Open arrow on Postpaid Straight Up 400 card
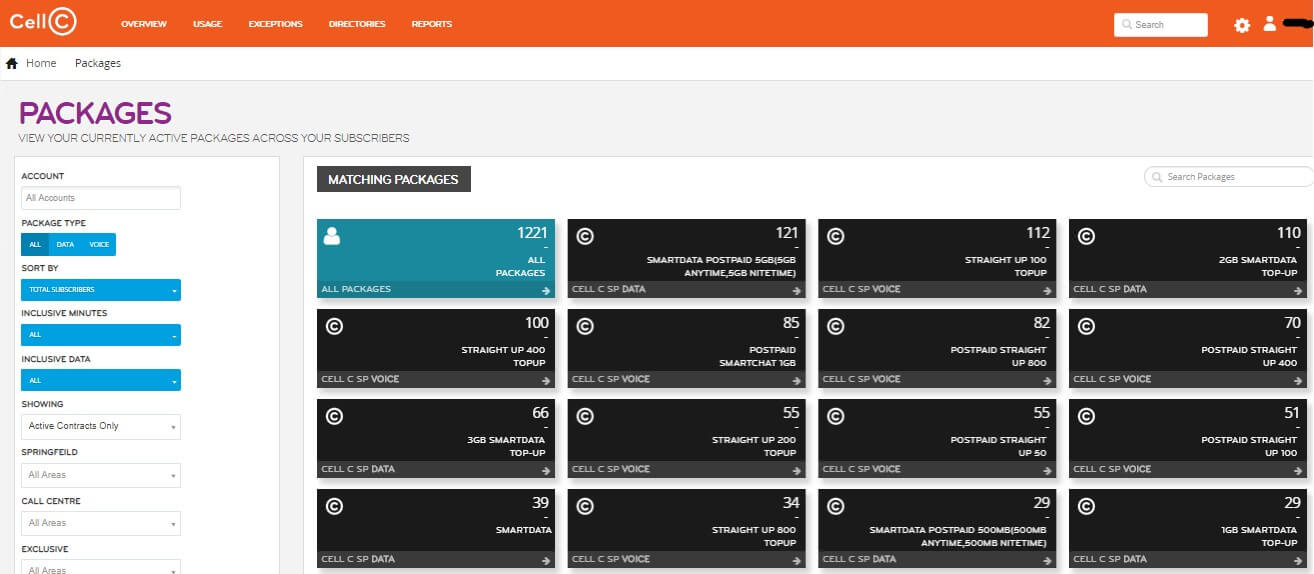Image resolution: width=1314 pixels, height=574 pixels. coord(1298,380)
